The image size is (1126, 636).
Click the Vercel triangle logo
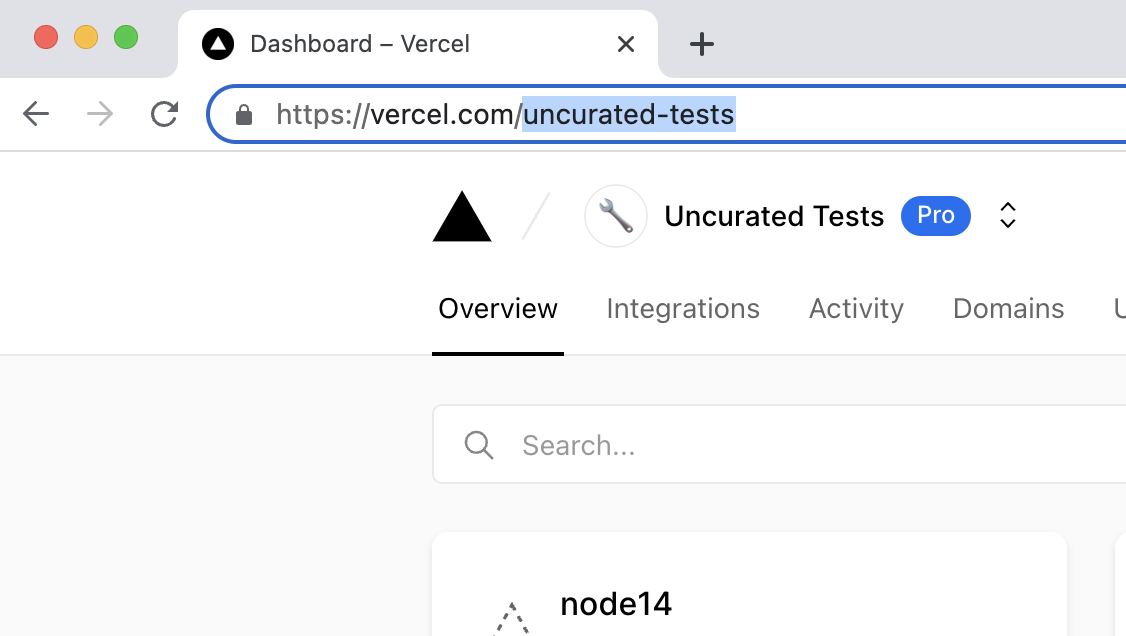pos(461,217)
